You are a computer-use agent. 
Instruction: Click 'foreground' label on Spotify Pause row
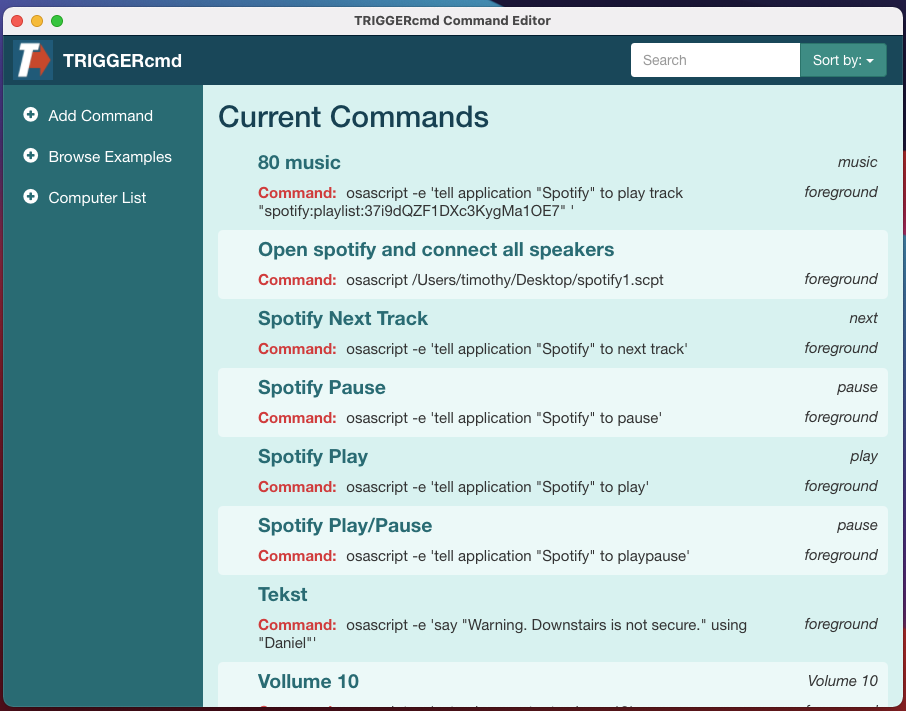(841, 418)
